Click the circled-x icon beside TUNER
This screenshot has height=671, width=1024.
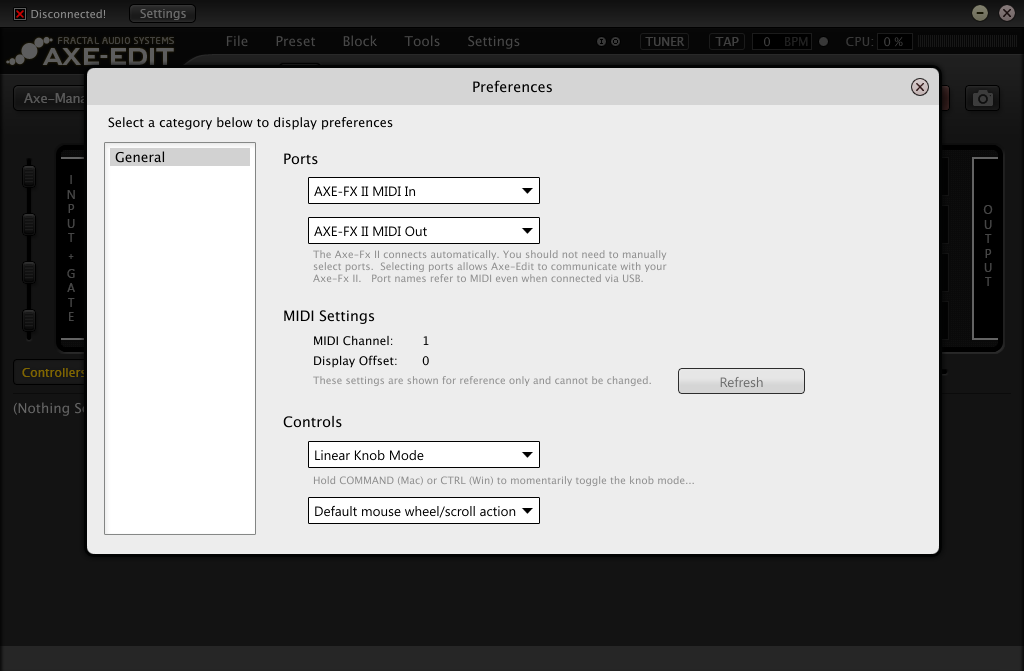615,41
